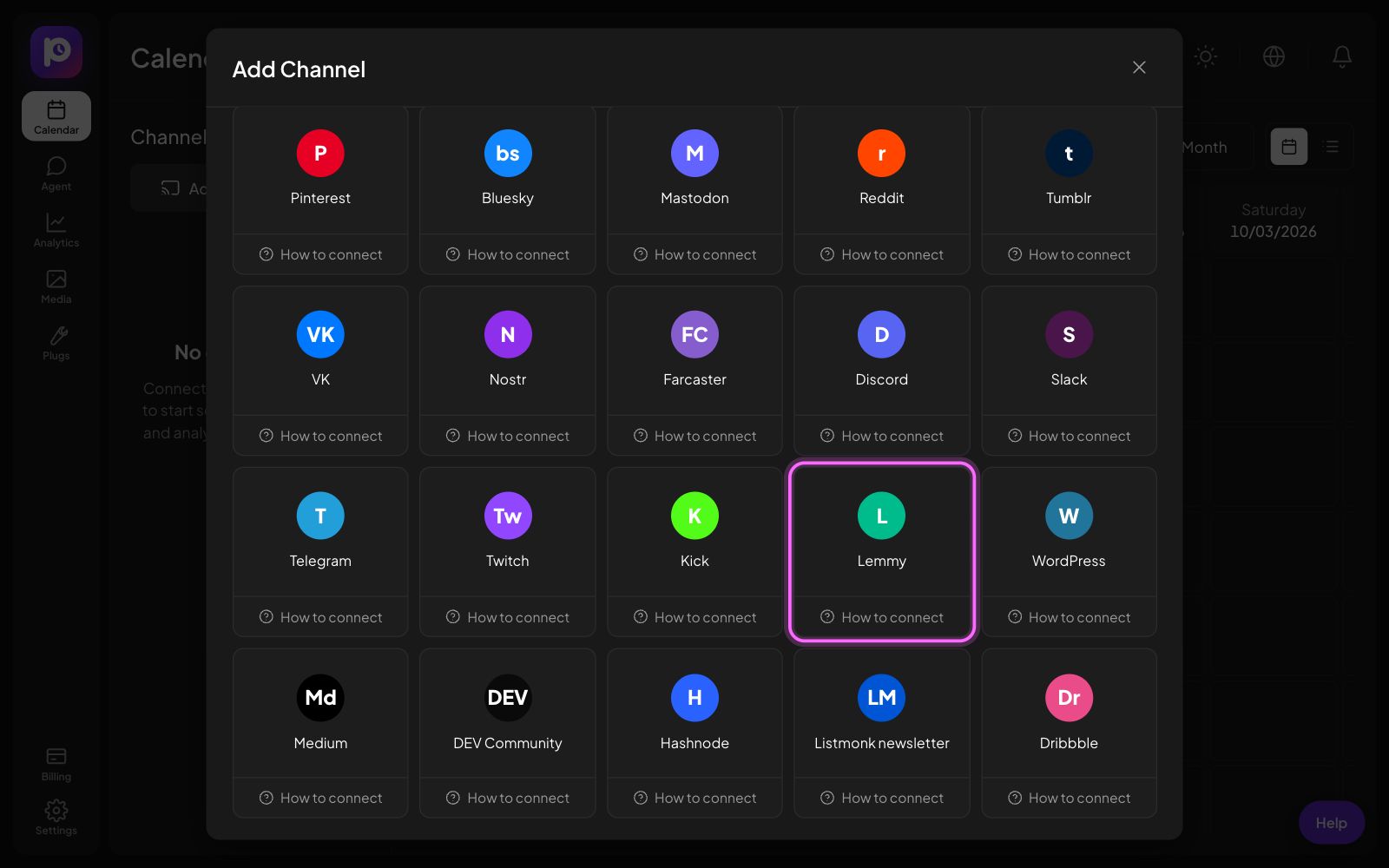Toggle light/dark theme sun icon
1389x868 pixels.
(x=1206, y=56)
